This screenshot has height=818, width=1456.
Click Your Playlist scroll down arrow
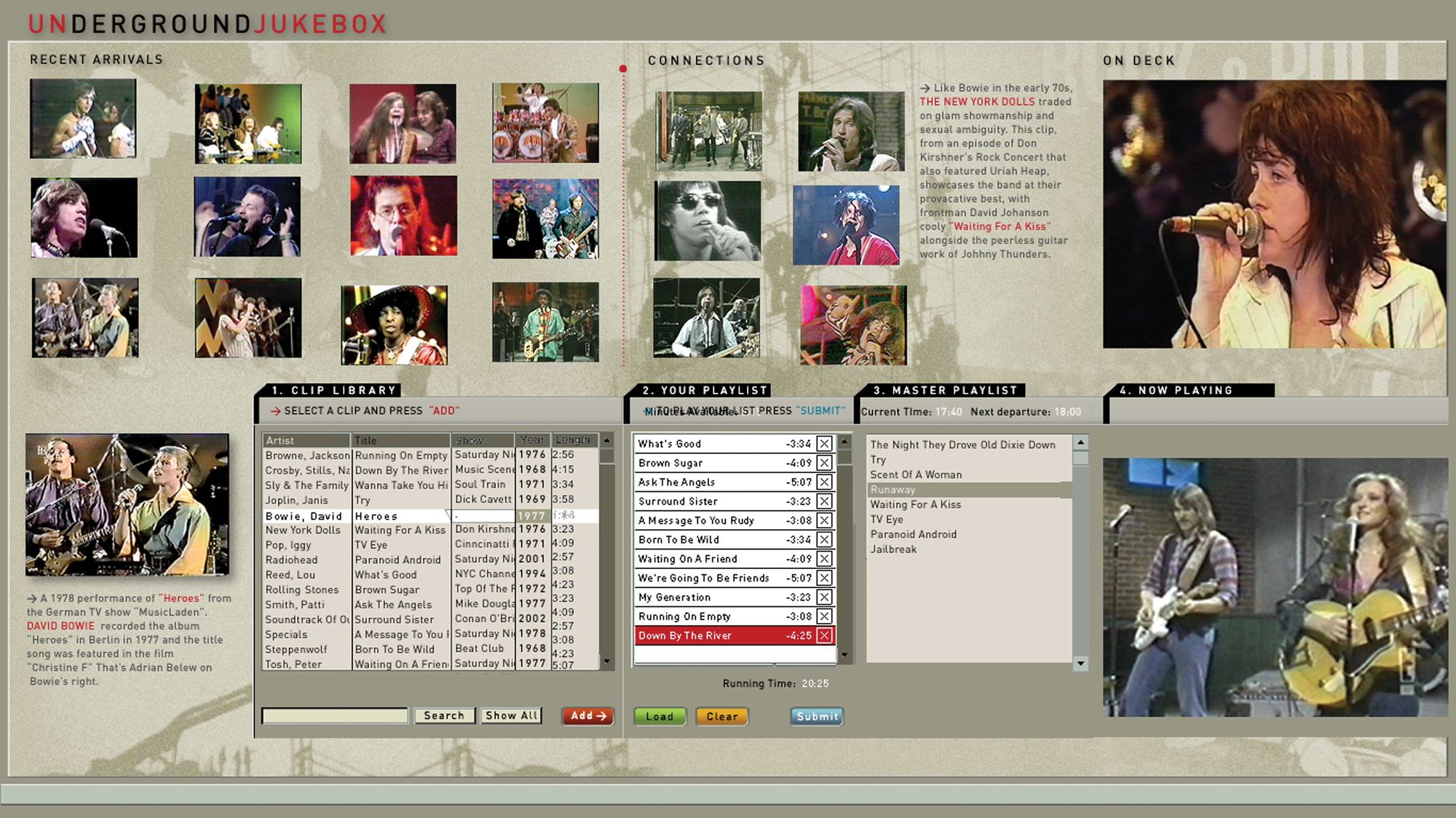pos(844,655)
